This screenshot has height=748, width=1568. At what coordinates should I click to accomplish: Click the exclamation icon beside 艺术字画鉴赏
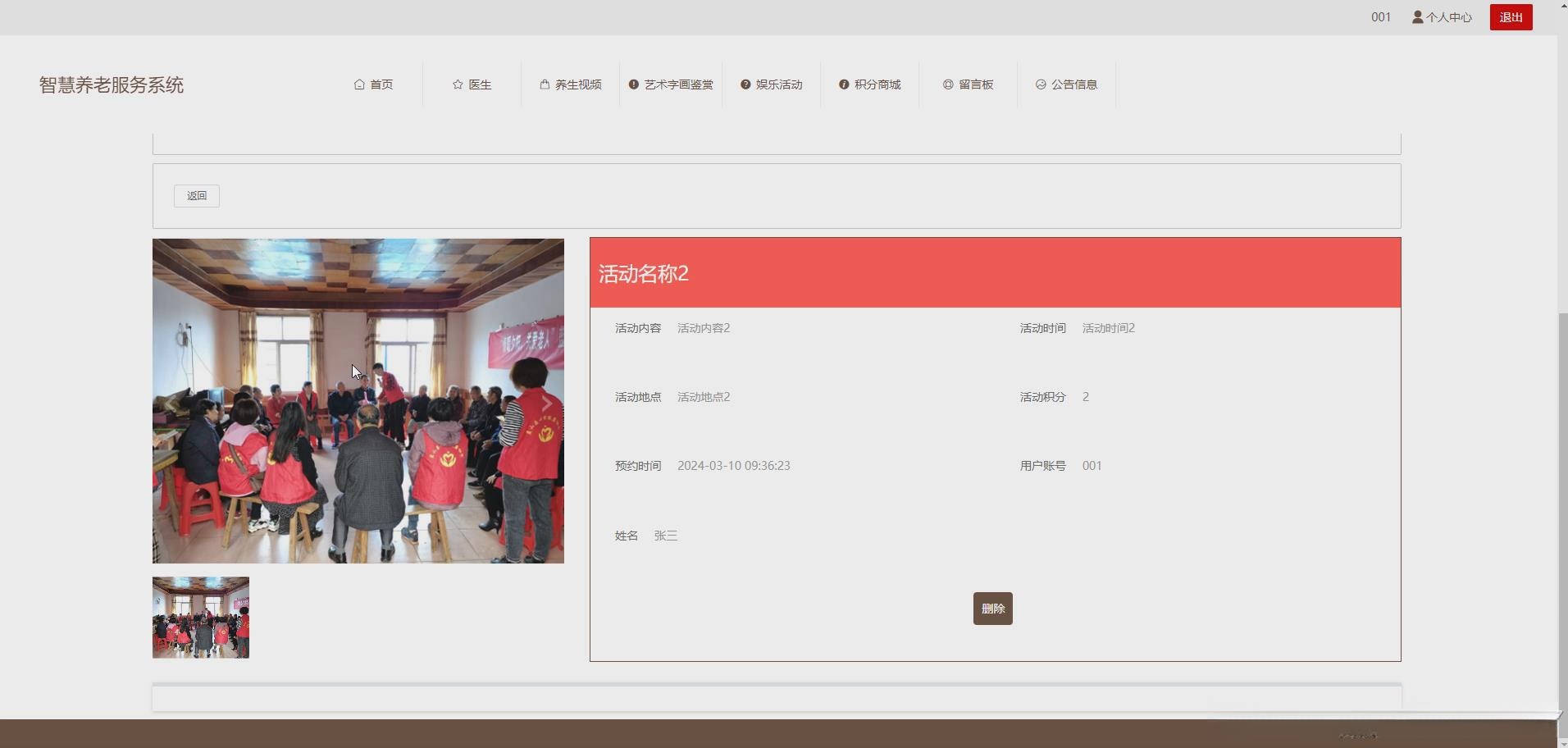634,84
